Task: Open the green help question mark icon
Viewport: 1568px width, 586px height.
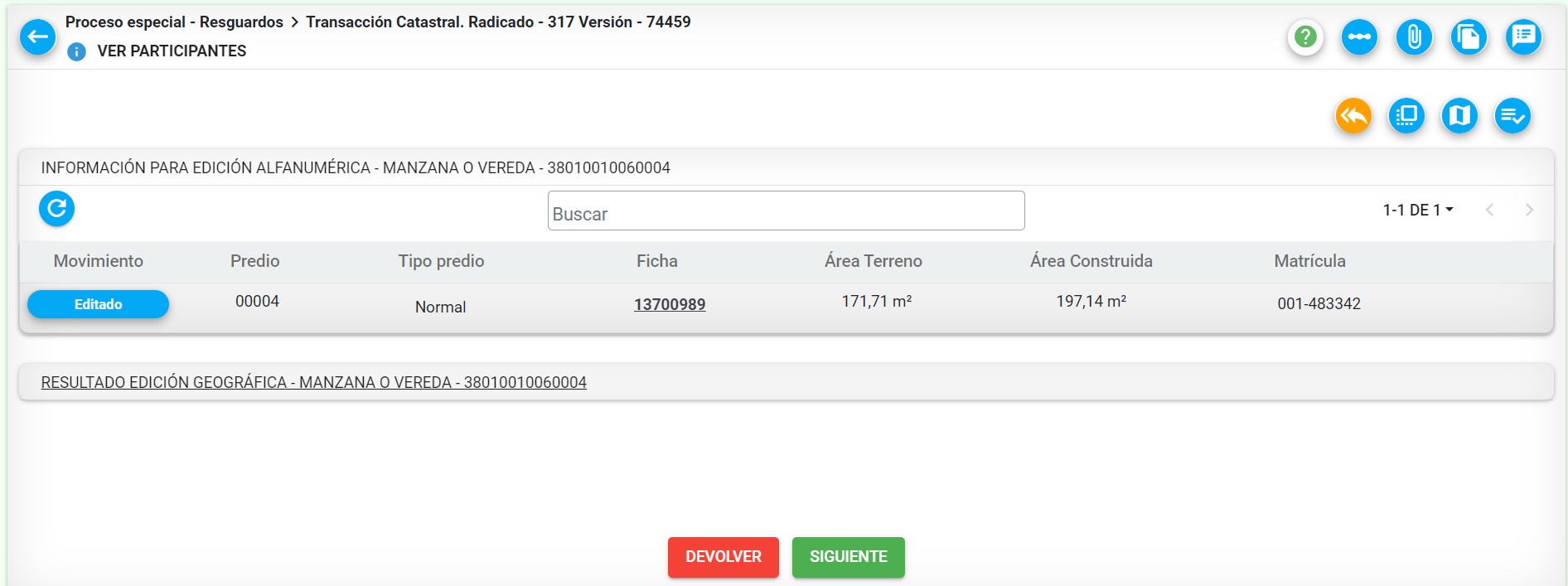Action: tap(1305, 37)
